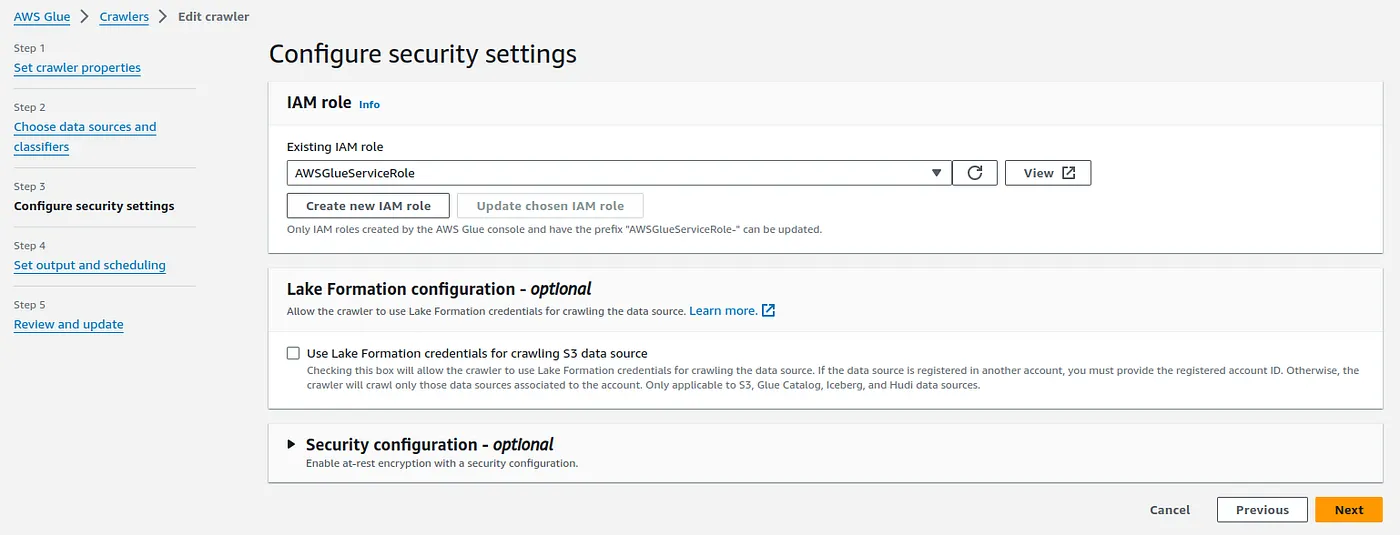
Task: Click the refresh IAM roles icon button
Action: [x=975, y=173]
